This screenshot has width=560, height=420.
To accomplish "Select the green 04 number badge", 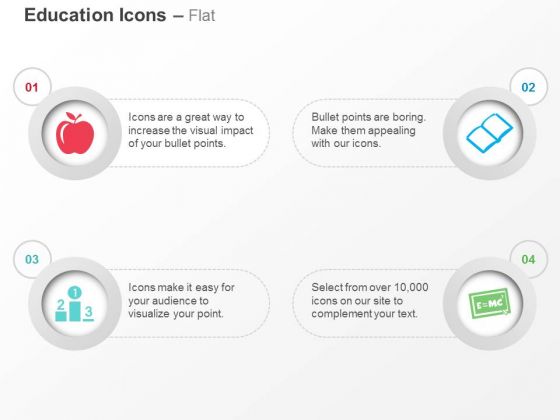I will [528, 259].
